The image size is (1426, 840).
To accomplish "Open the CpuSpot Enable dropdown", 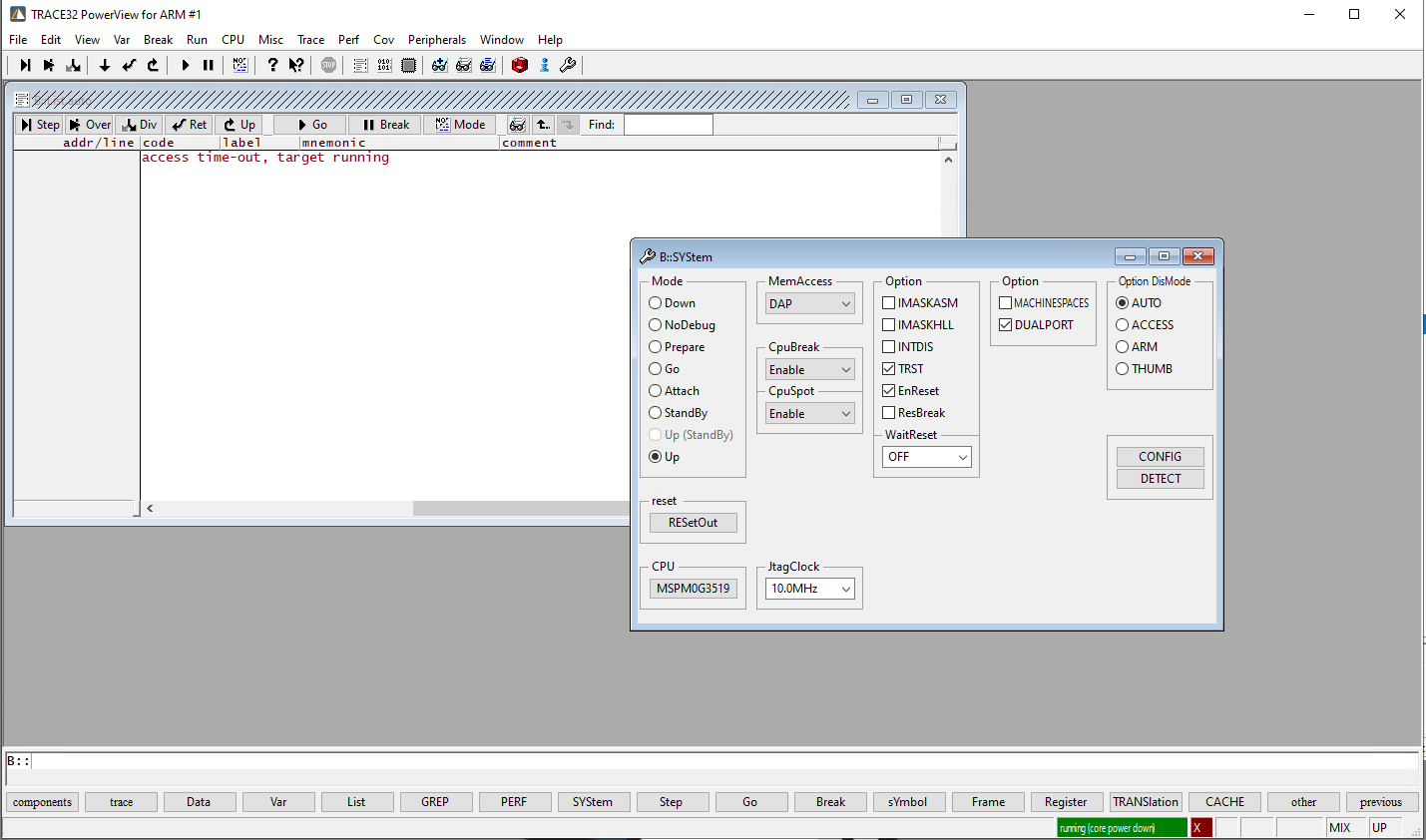I will tap(809, 414).
